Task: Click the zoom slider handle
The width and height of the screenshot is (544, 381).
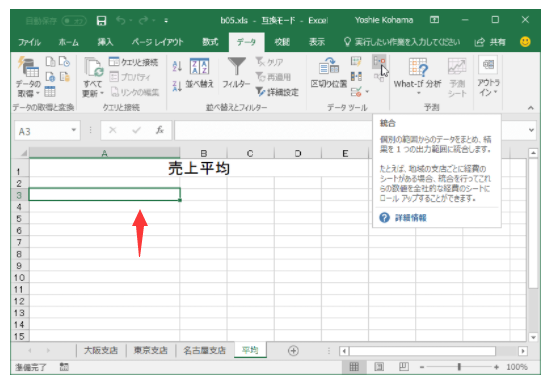Action: click(x=459, y=367)
